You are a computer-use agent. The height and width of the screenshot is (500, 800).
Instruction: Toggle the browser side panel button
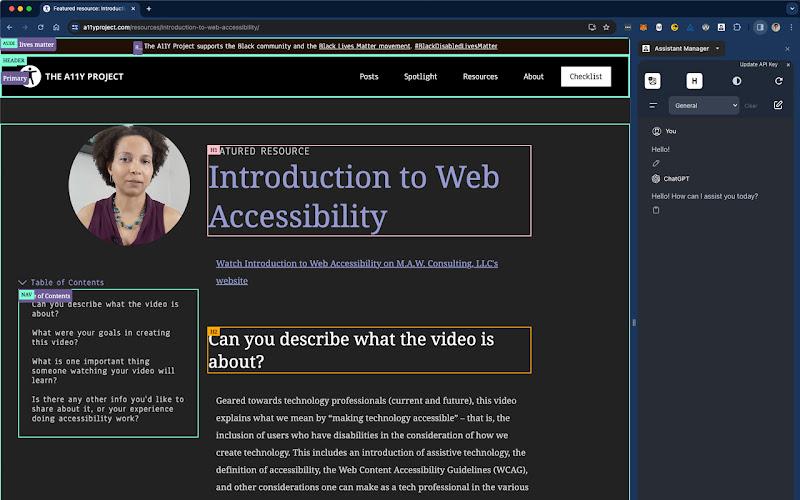pos(760,27)
